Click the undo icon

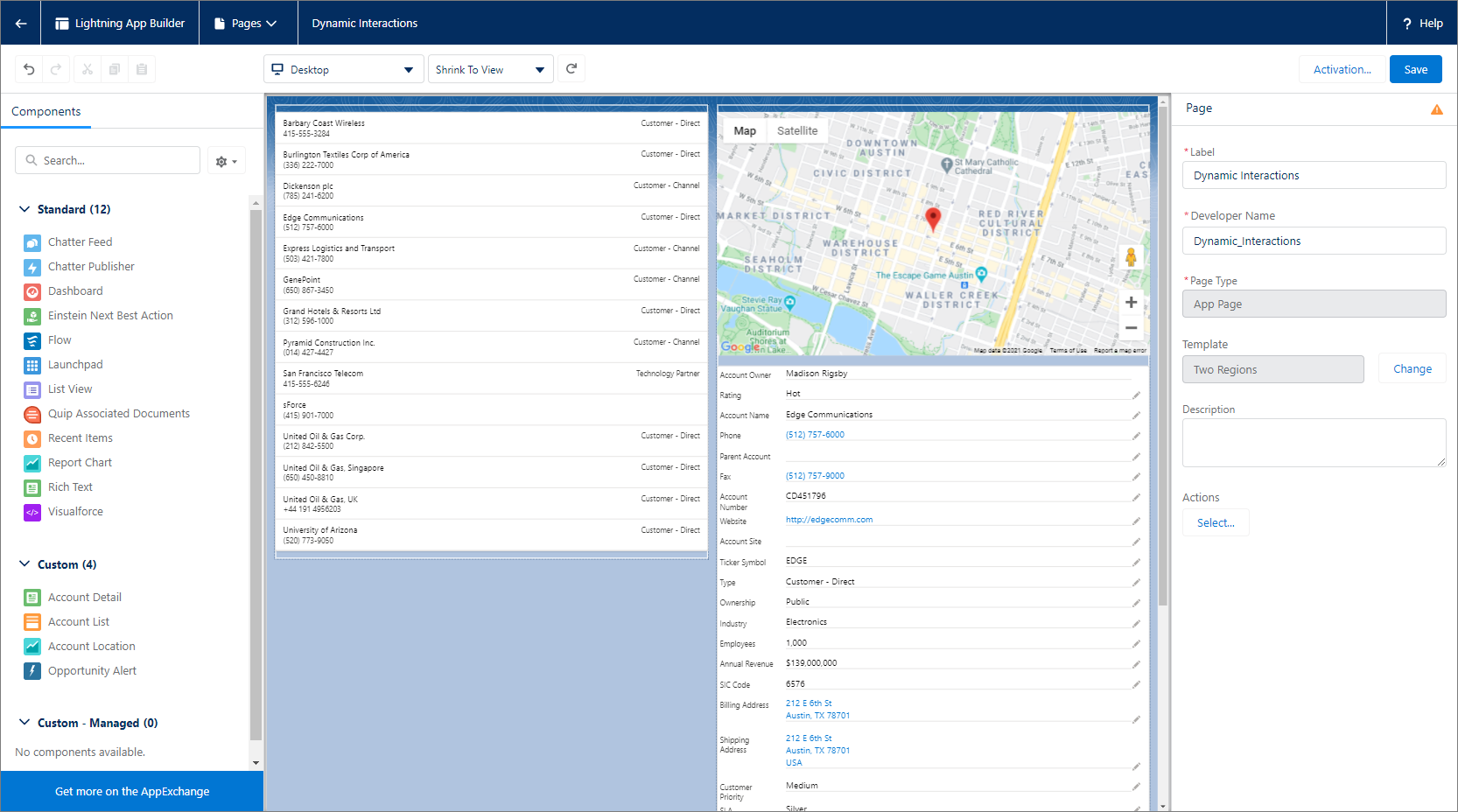[x=29, y=69]
